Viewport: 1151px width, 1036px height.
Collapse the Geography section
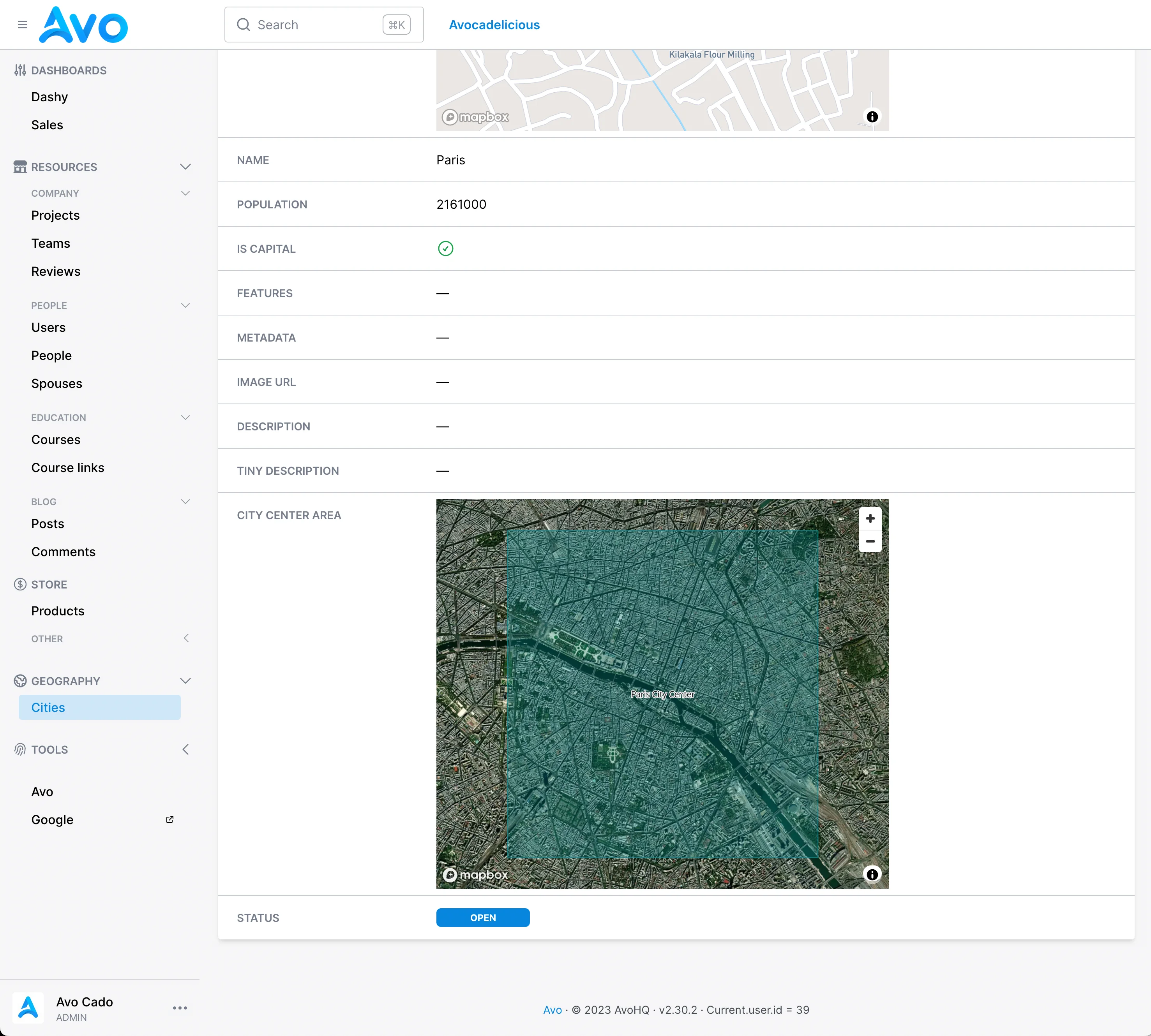pos(185,681)
